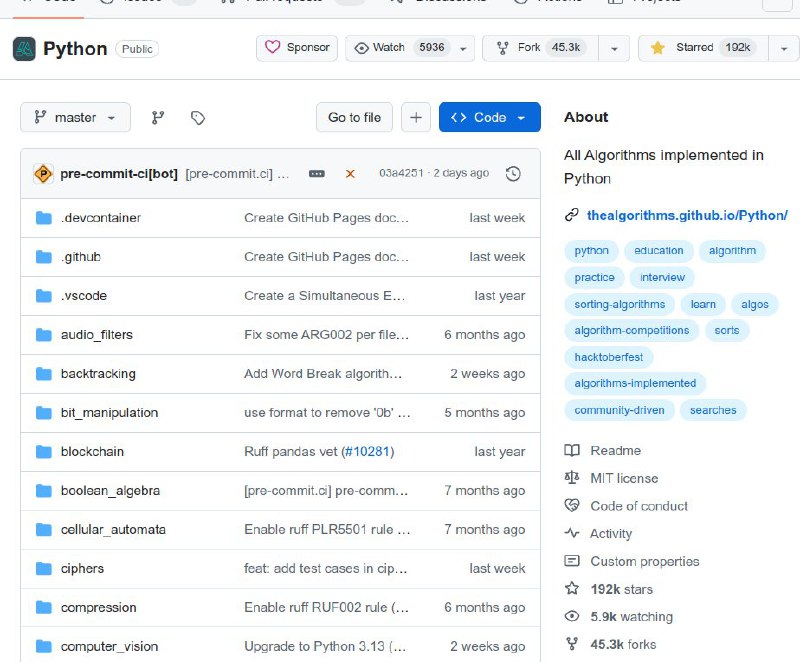Click the bit_manipulation folder icon
Screen dimensions: 800x662
(44, 413)
